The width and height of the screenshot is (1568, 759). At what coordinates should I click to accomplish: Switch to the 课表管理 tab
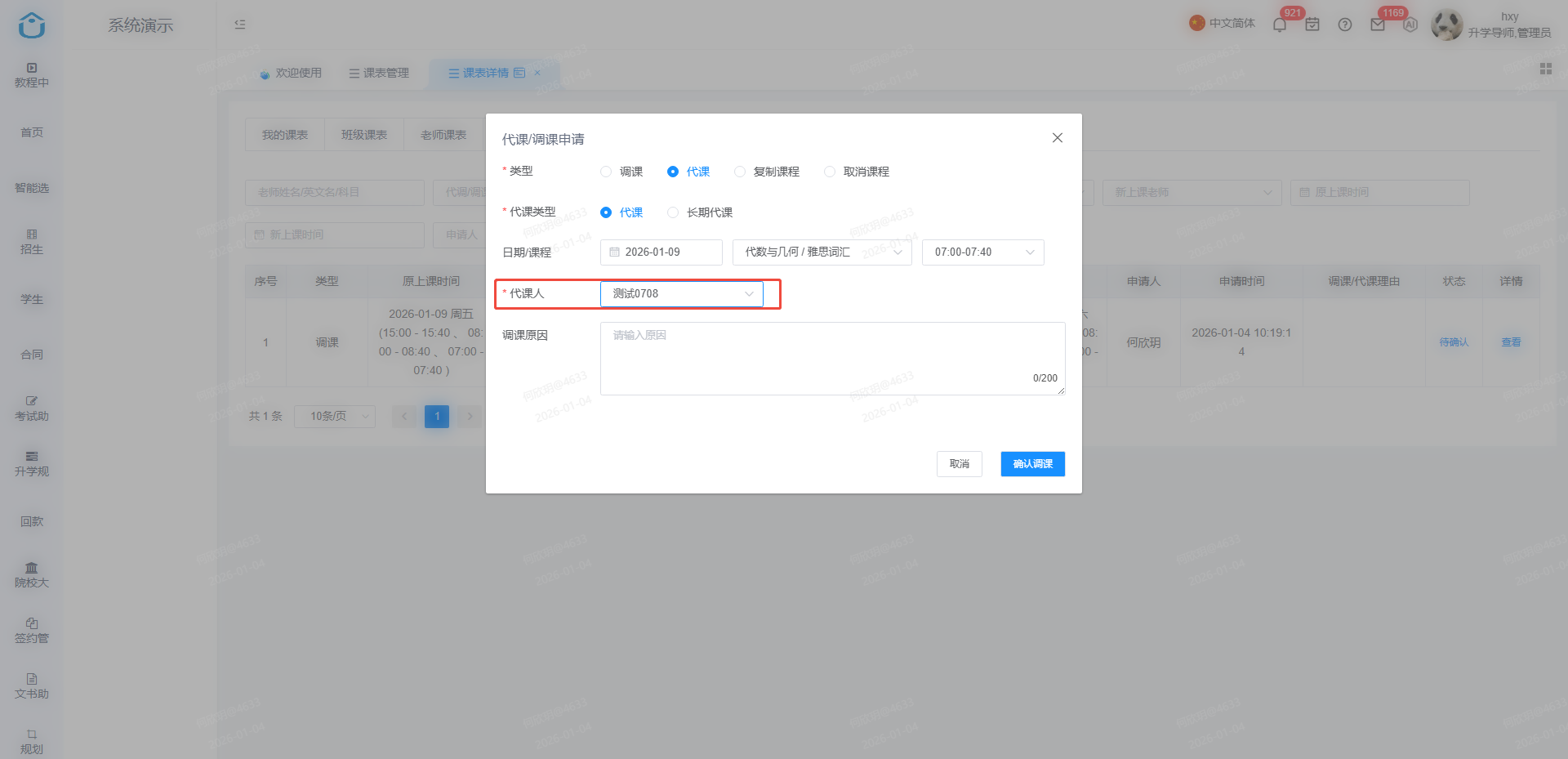(379, 73)
